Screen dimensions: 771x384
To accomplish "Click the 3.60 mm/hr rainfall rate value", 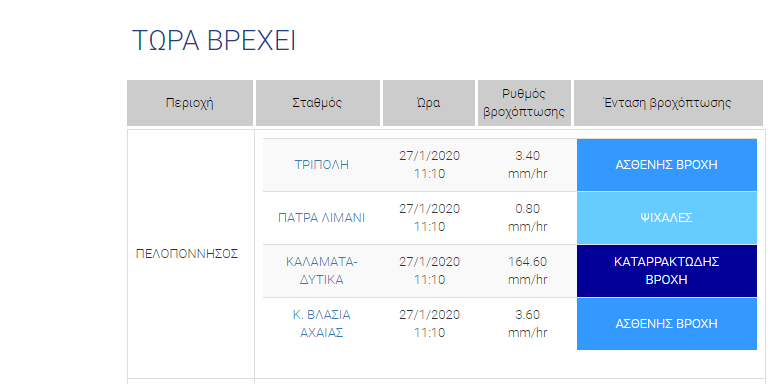I will coord(527,324).
